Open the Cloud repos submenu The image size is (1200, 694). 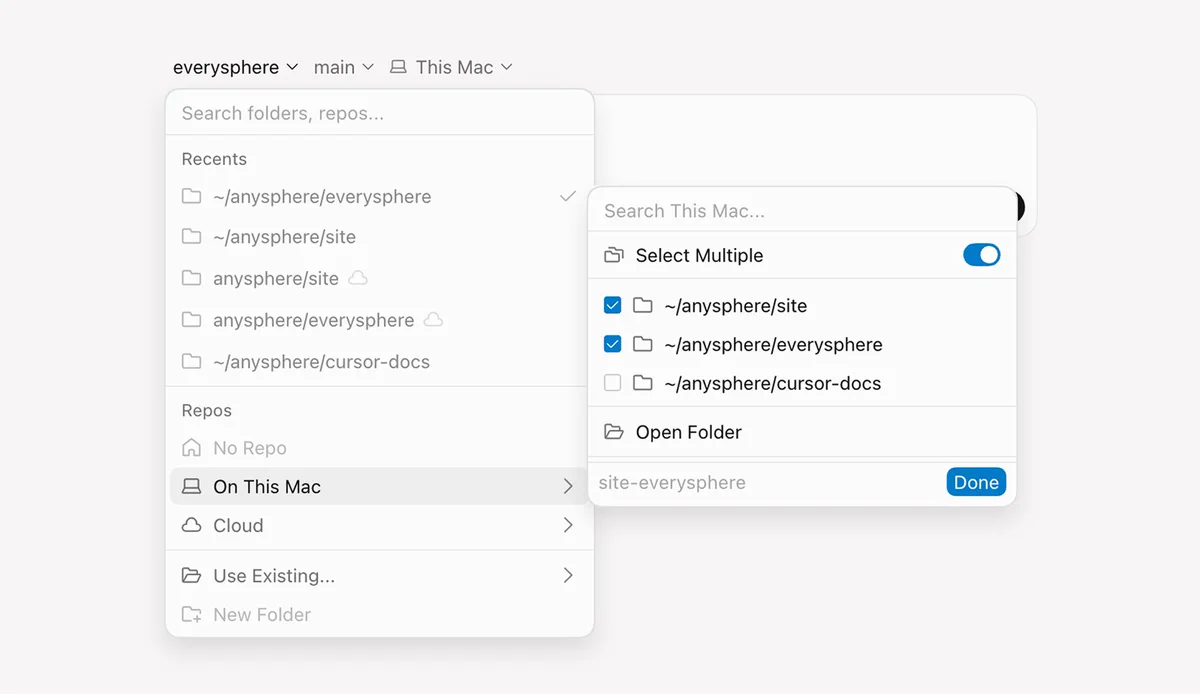coord(380,525)
